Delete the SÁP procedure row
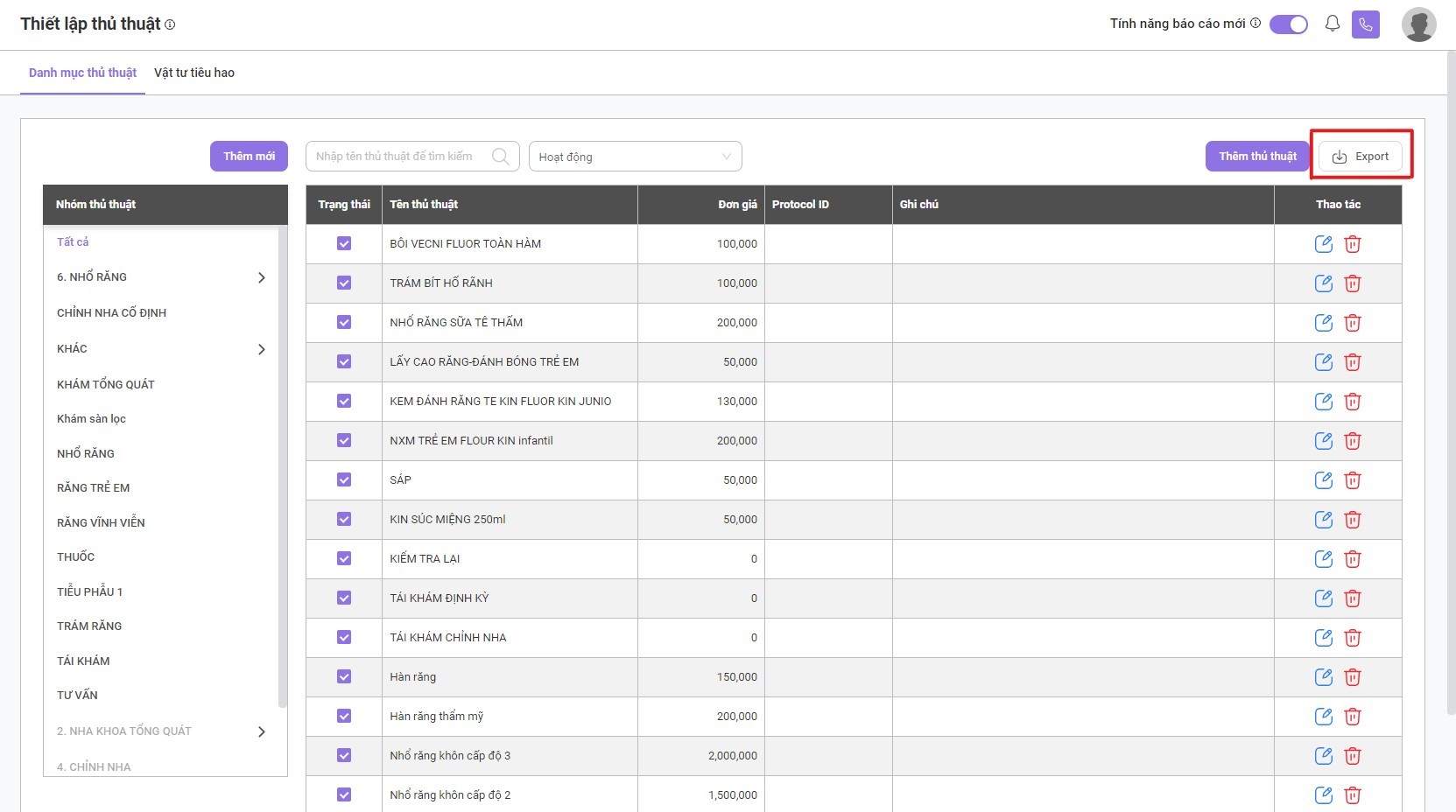Image resolution: width=1456 pixels, height=812 pixels. [x=1353, y=480]
